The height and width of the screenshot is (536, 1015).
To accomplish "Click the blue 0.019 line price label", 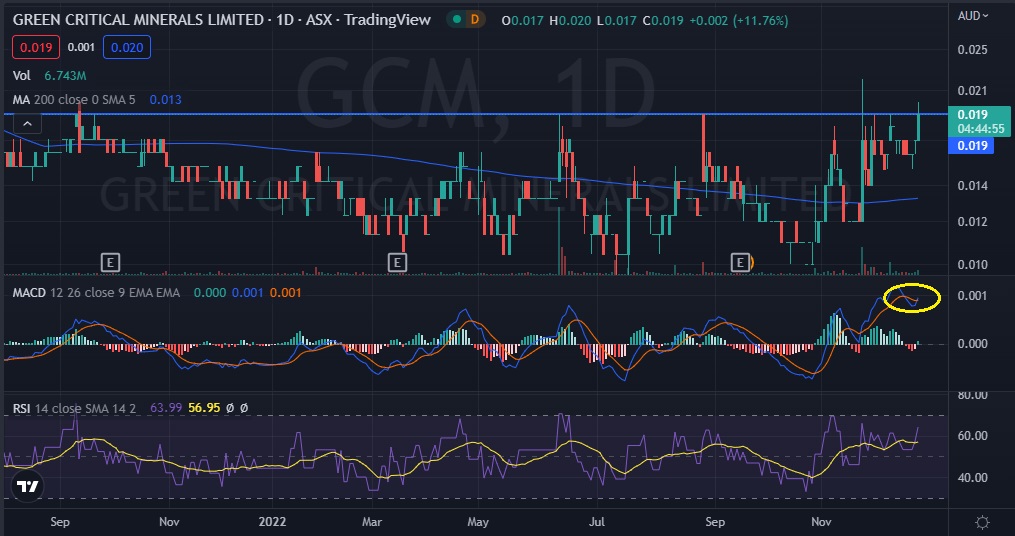I will pos(970,146).
